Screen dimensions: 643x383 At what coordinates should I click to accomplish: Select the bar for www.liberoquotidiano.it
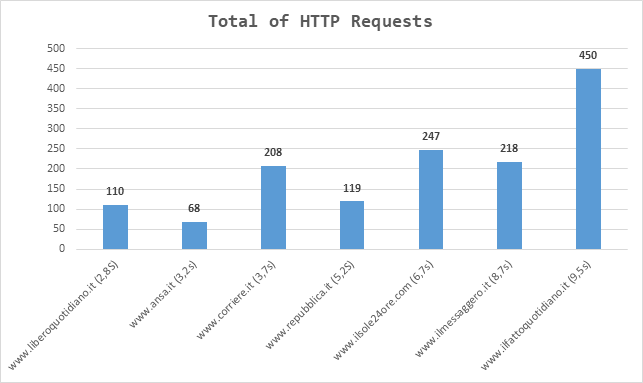115,227
